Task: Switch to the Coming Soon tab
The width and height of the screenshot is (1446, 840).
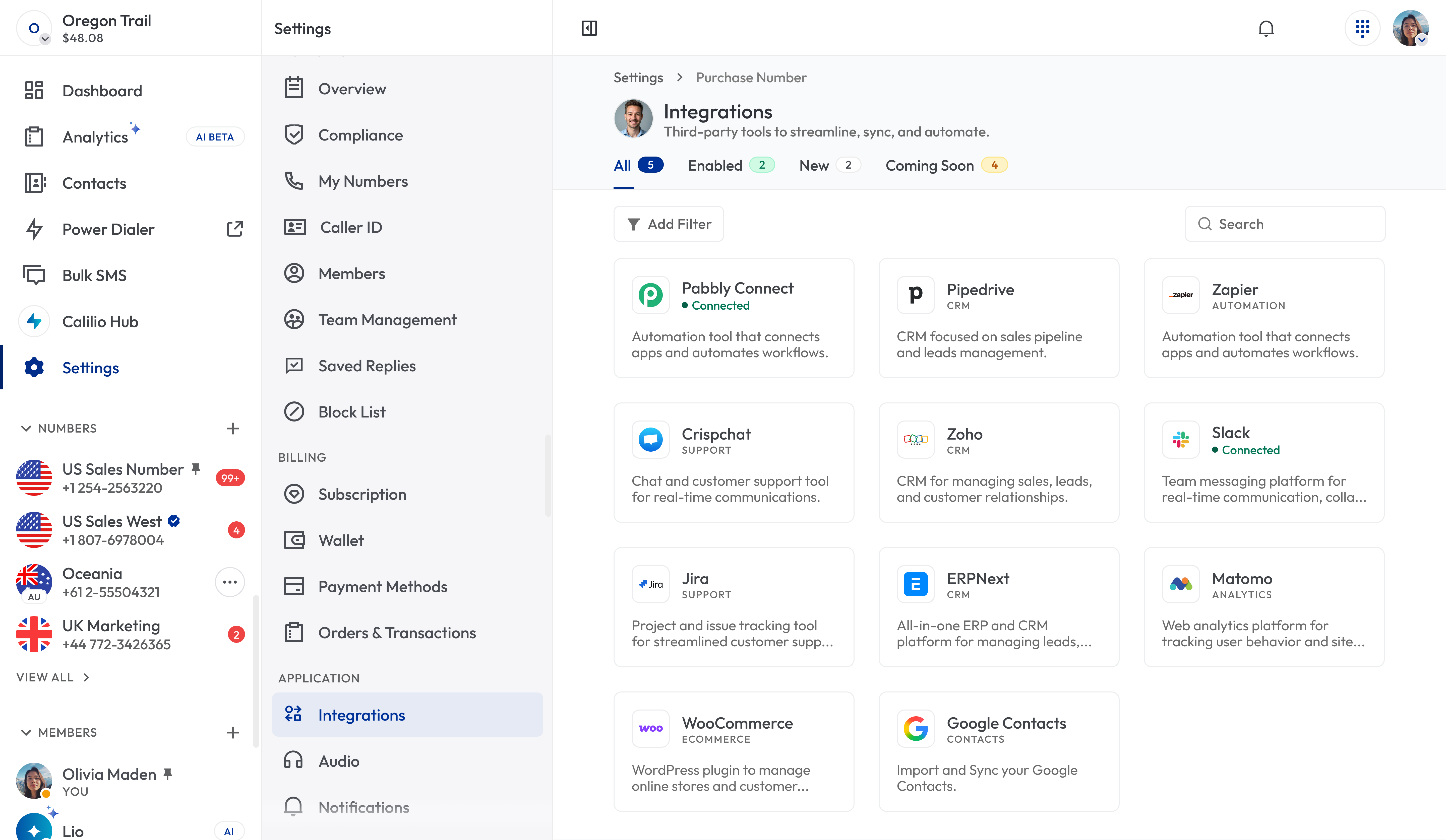Action: (947, 165)
